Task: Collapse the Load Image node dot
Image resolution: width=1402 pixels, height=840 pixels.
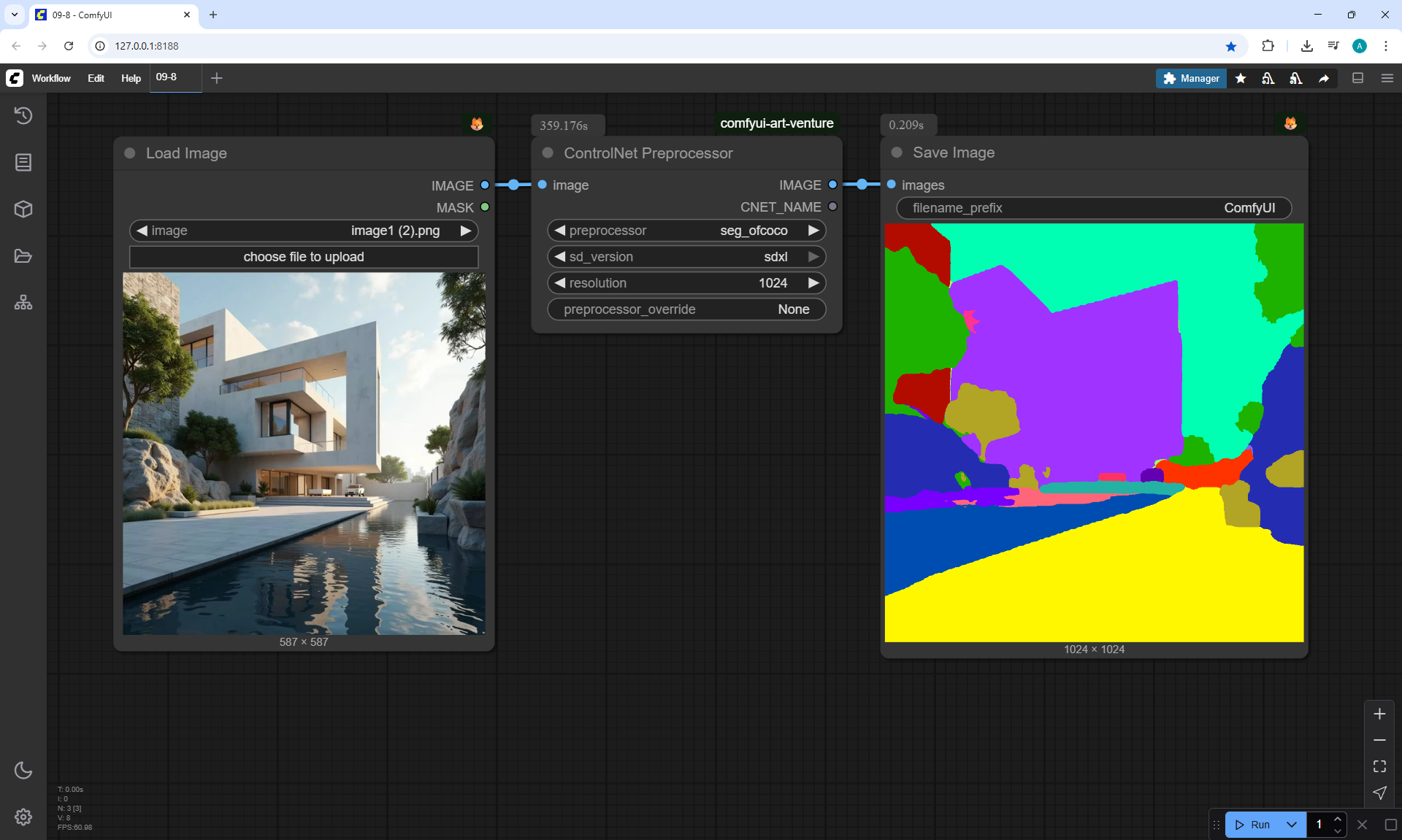Action: click(x=130, y=153)
